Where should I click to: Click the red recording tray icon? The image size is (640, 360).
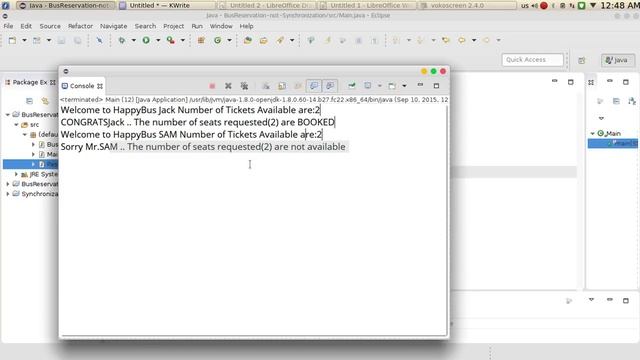tap(544, 6)
